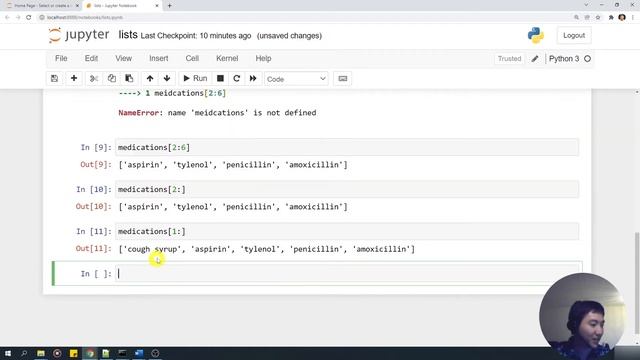The width and height of the screenshot is (640, 360).
Task: Open the Cell menu
Action: (192, 58)
